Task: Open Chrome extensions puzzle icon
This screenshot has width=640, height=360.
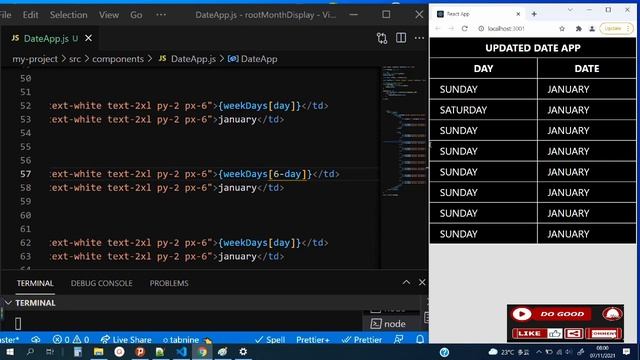Action: pyautogui.click(x=578, y=29)
